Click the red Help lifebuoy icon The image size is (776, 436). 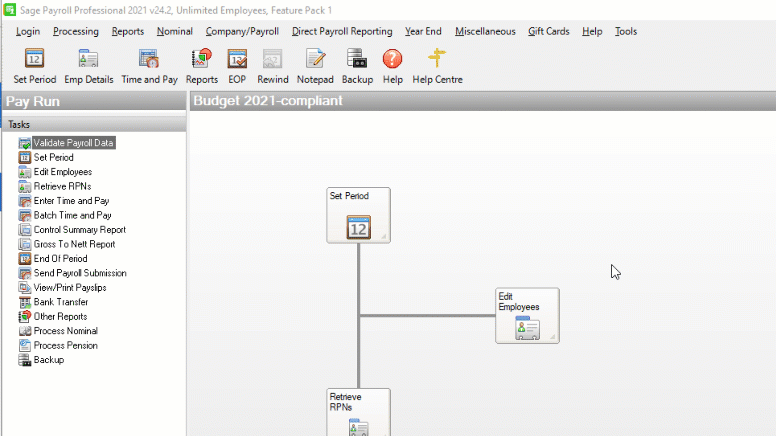(392, 60)
